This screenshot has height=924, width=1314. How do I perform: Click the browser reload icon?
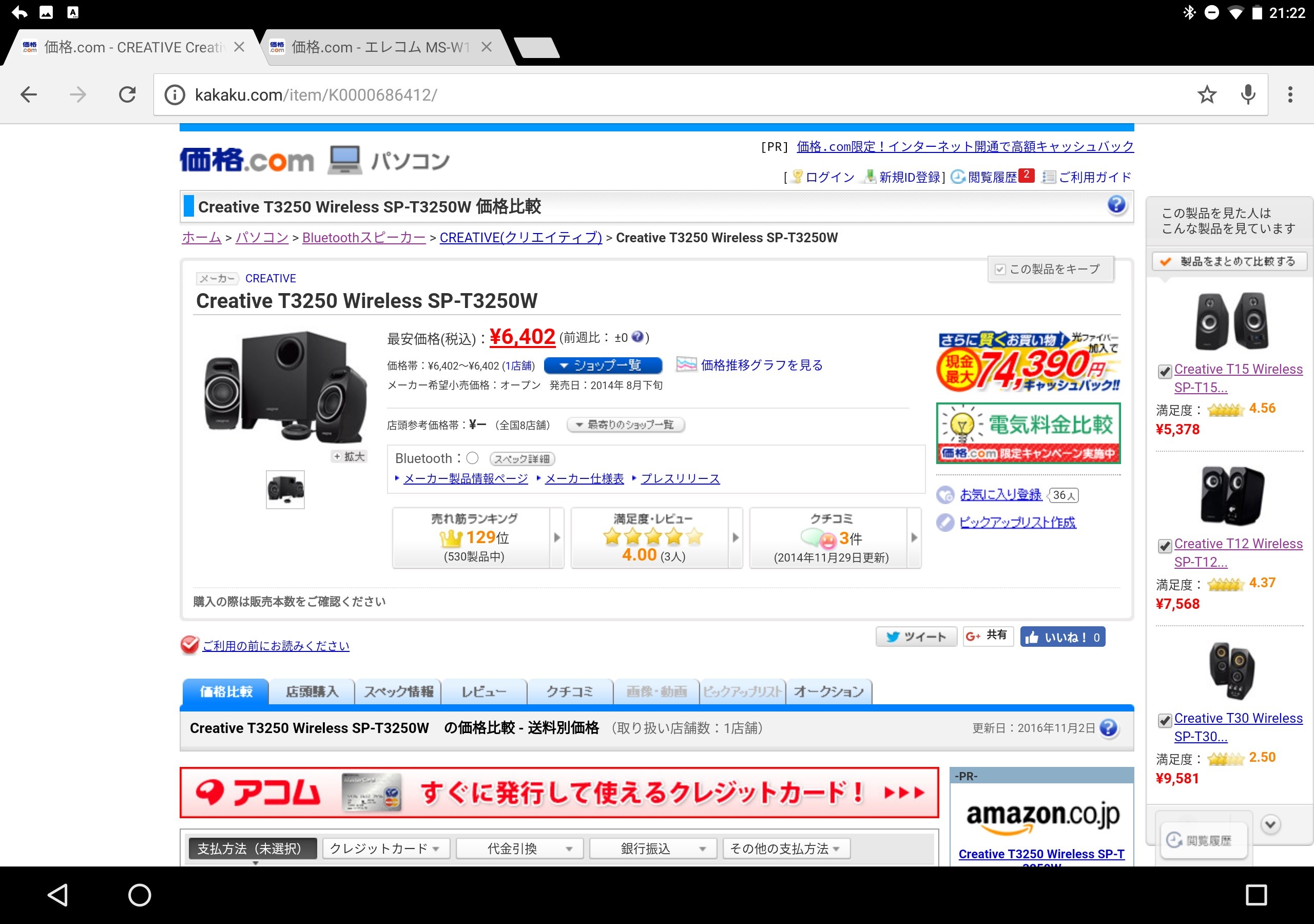pyautogui.click(x=127, y=94)
